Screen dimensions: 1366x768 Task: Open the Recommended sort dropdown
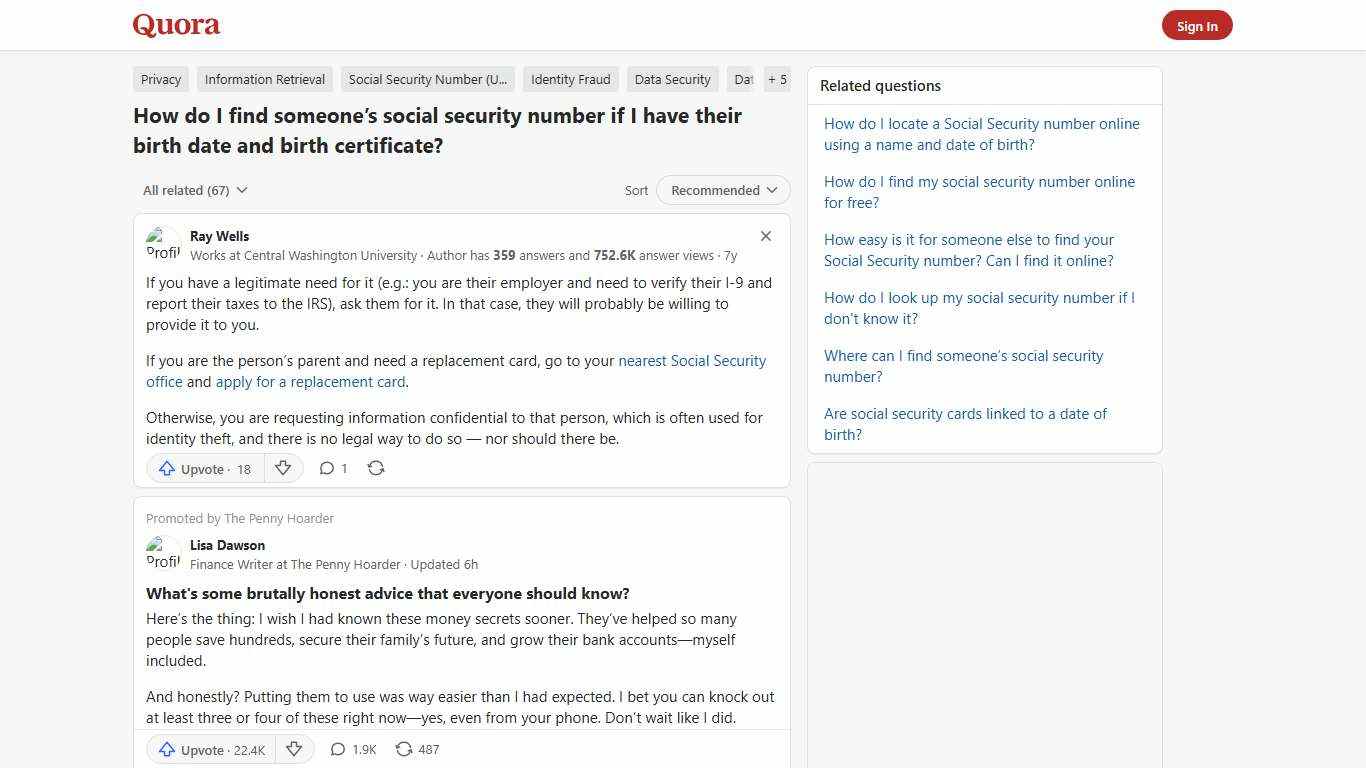coord(722,190)
